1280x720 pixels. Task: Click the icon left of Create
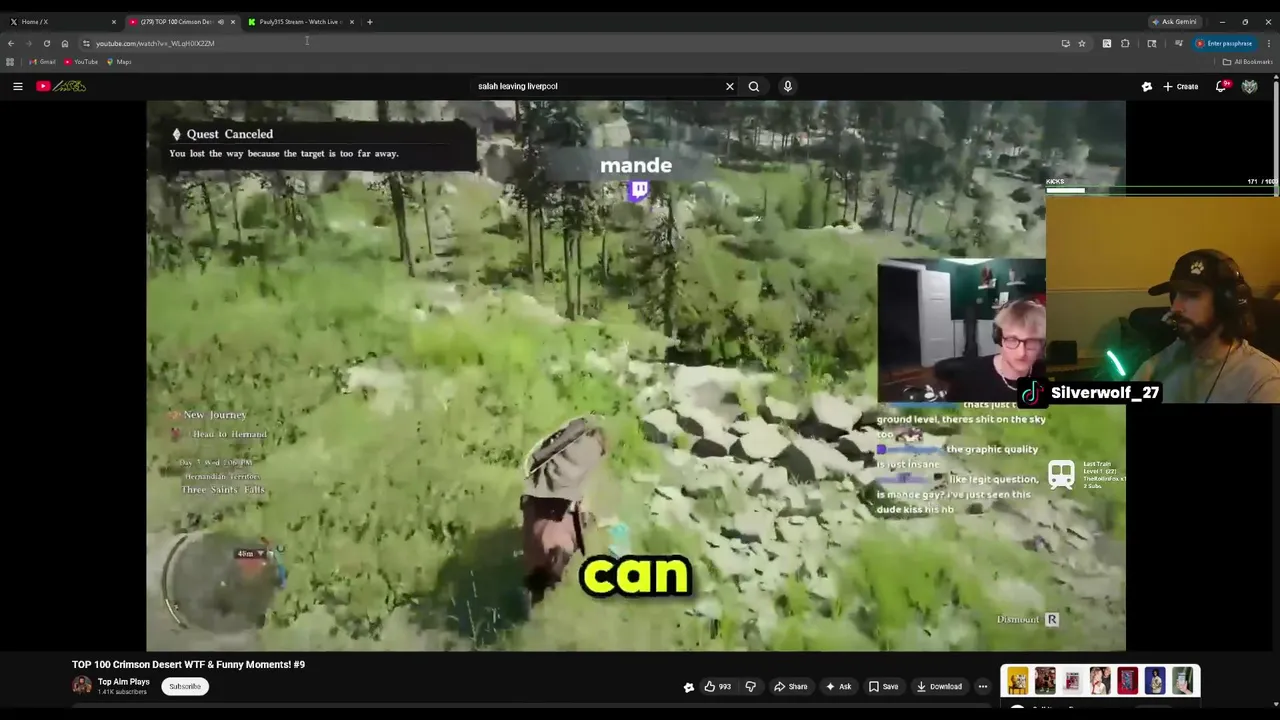pos(1146,86)
